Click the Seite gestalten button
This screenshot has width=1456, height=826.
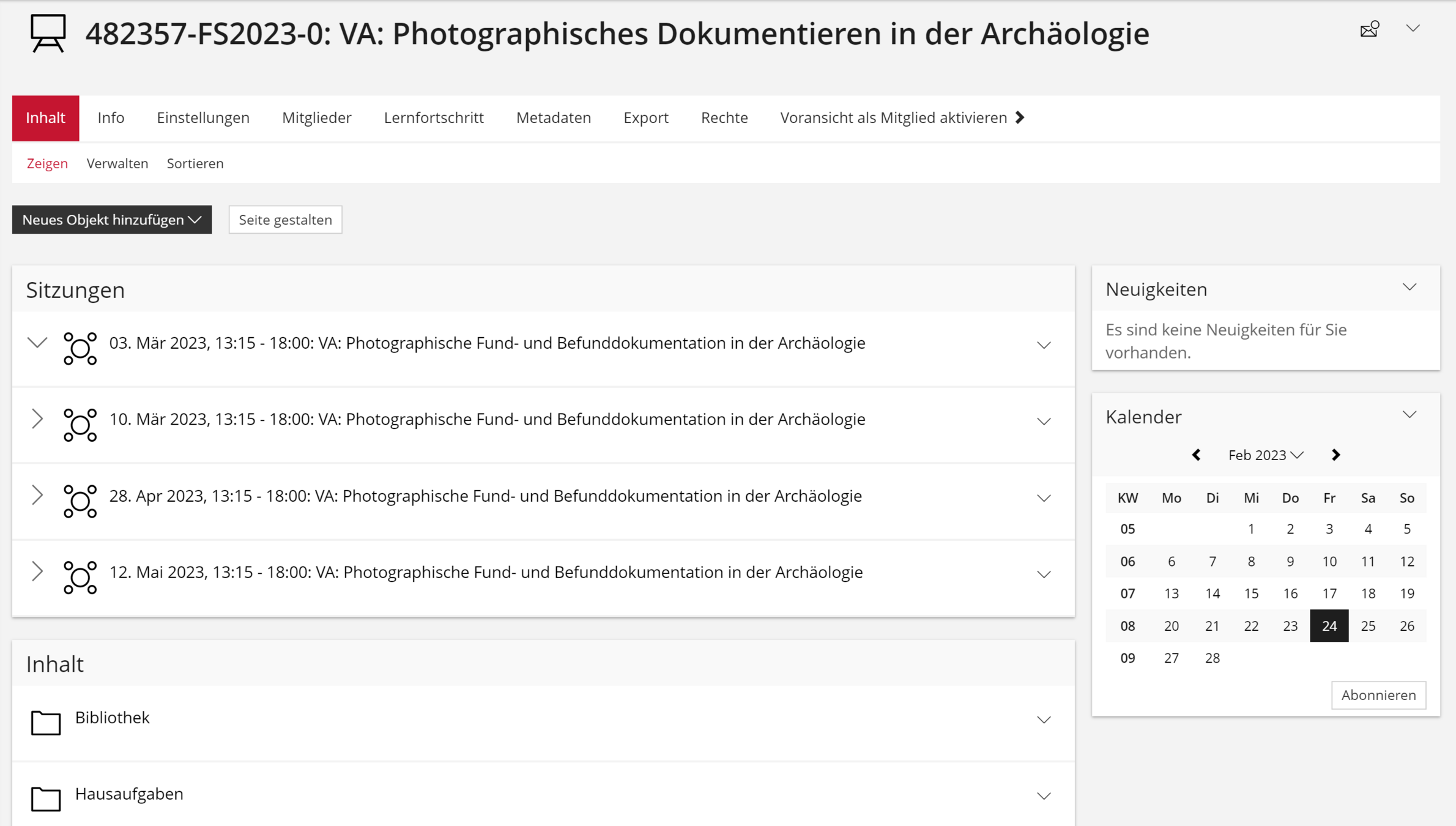click(x=285, y=220)
